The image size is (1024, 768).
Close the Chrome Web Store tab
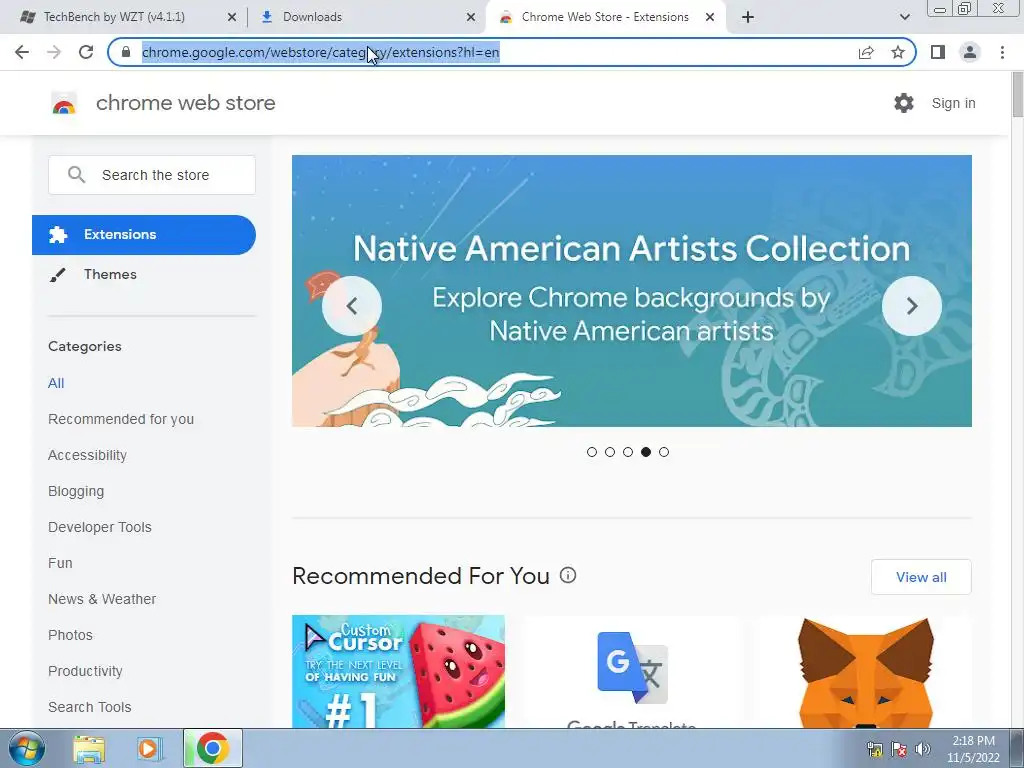point(710,18)
